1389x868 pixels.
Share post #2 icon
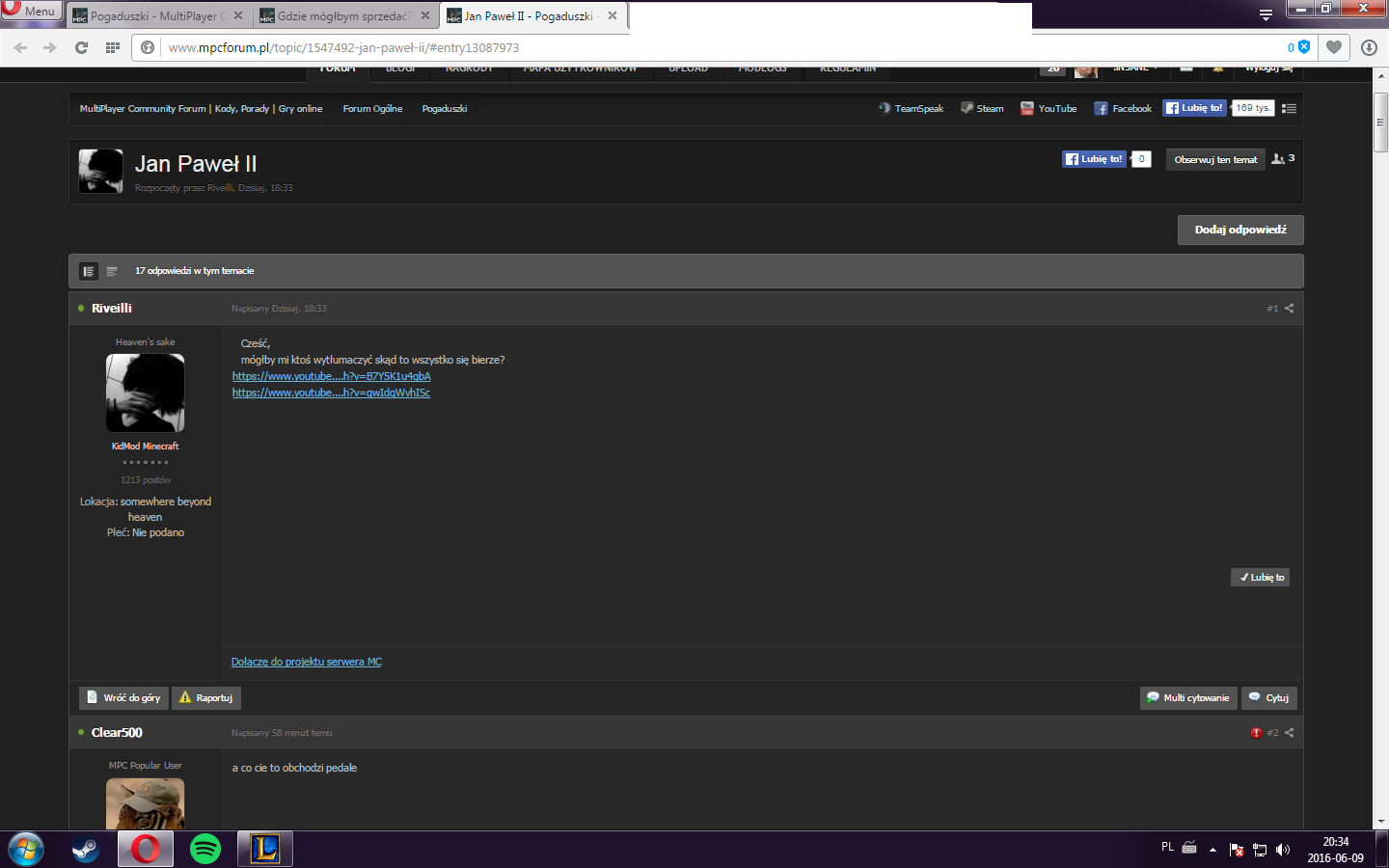(1290, 733)
